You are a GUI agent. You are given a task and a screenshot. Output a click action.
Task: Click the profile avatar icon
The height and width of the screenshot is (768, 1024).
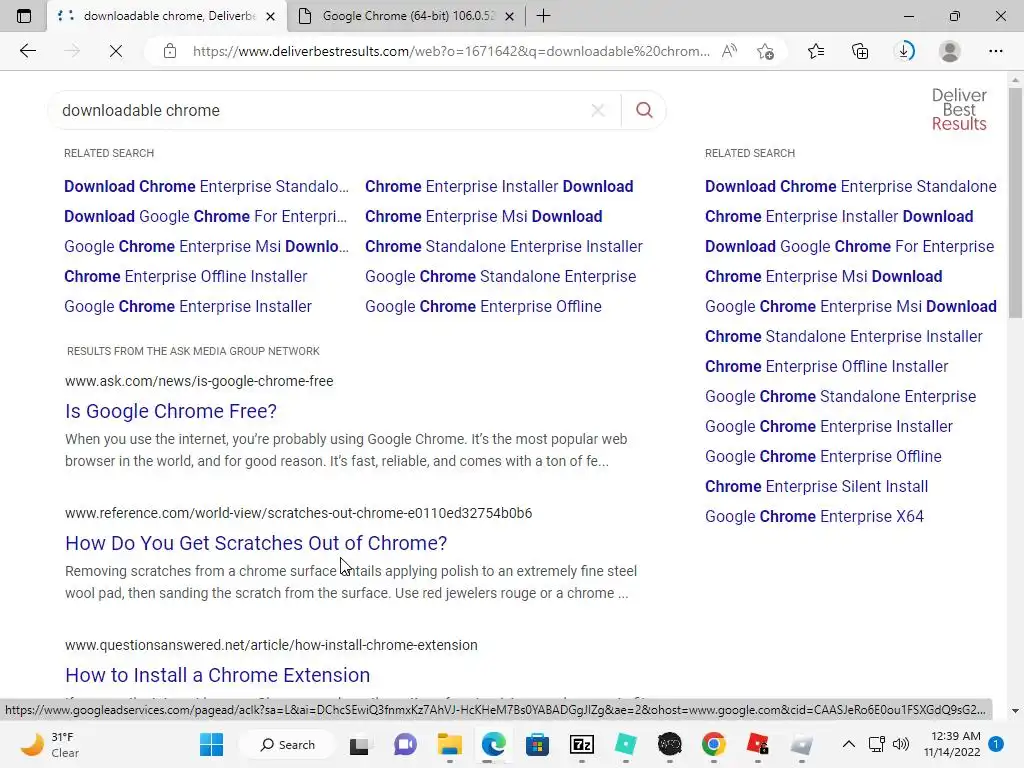tap(950, 51)
